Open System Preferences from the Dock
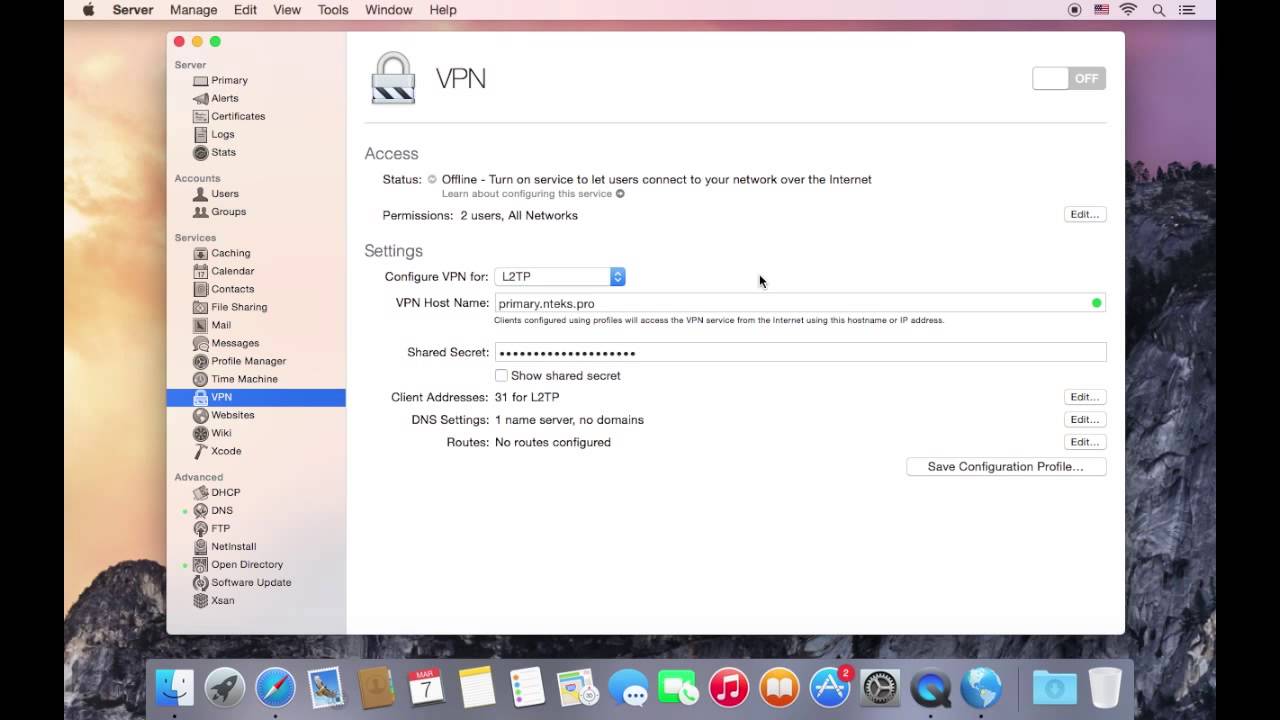Image resolution: width=1280 pixels, height=720 pixels. (x=880, y=688)
